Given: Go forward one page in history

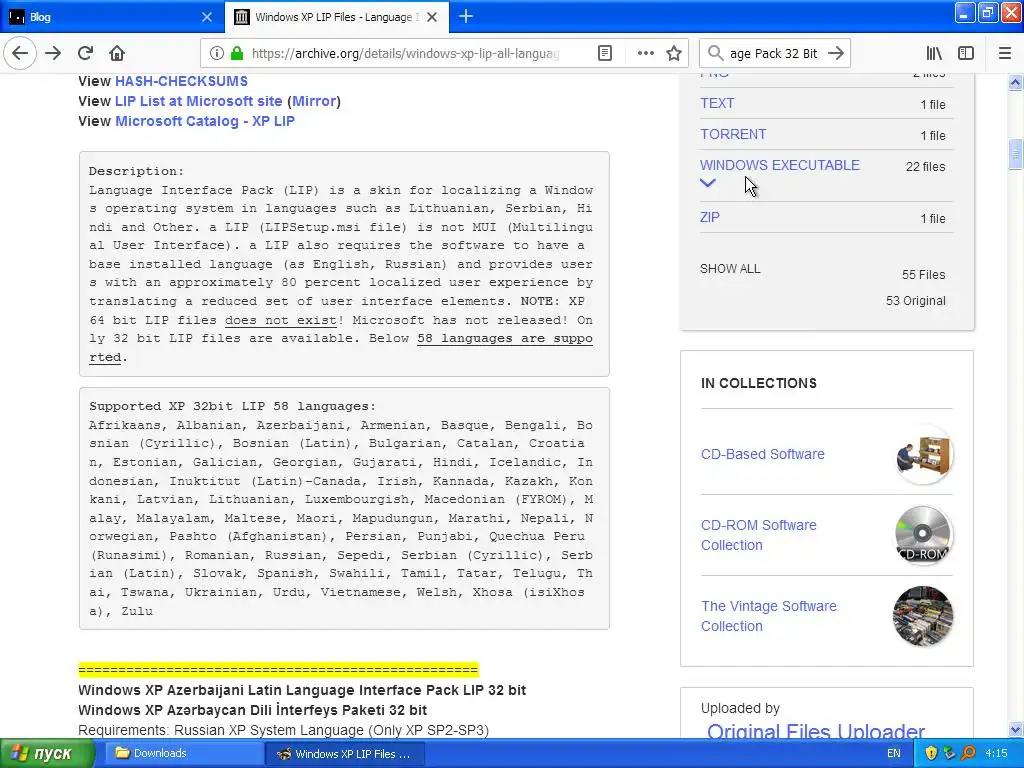Looking at the screenshot, I should (x=53, y=54).
